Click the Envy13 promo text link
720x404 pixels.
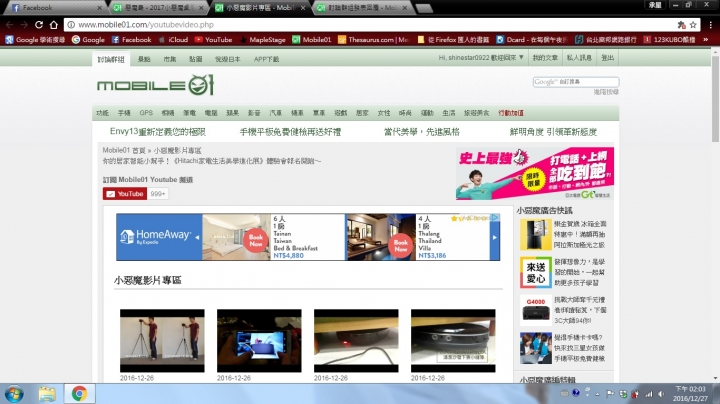click(158, 132)
